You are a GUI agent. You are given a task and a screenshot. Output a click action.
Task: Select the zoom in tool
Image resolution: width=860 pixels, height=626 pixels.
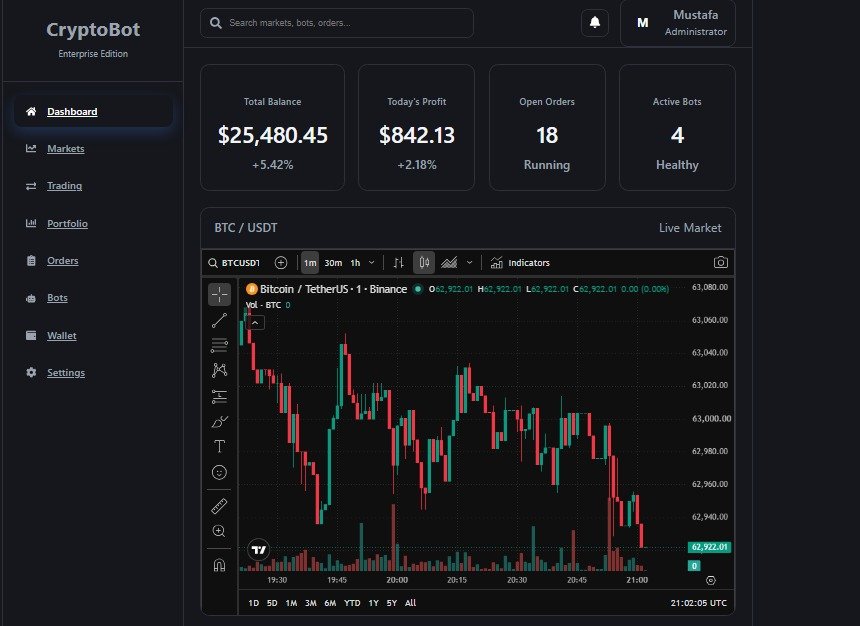coord(219,531)
